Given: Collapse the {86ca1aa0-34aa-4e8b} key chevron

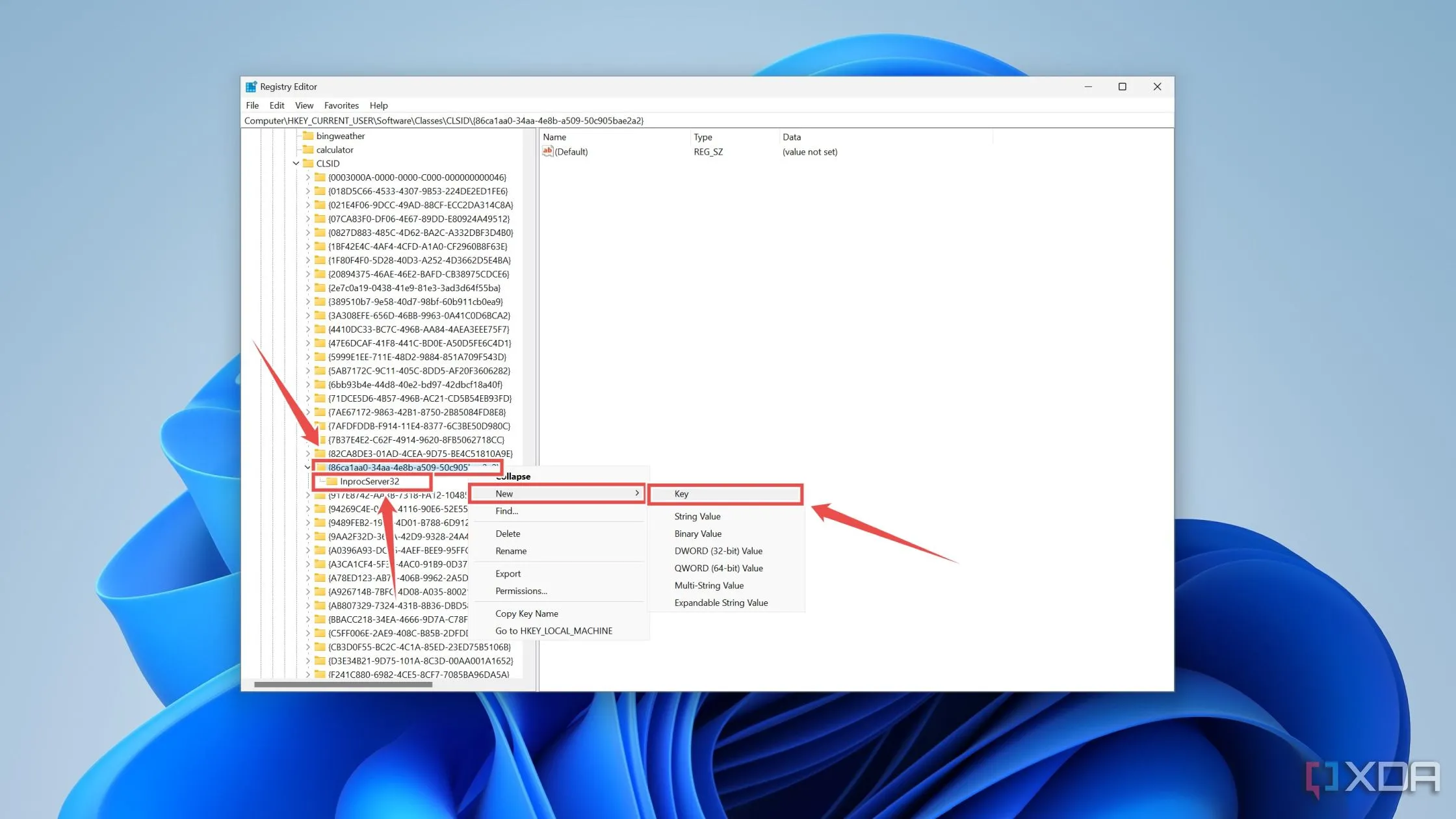Looking at the screenshot, I should click(307, 467).
